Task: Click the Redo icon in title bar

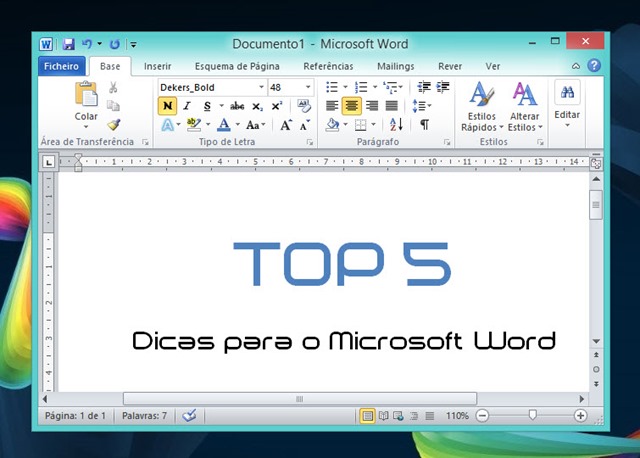Action: [x=115, y=44]
